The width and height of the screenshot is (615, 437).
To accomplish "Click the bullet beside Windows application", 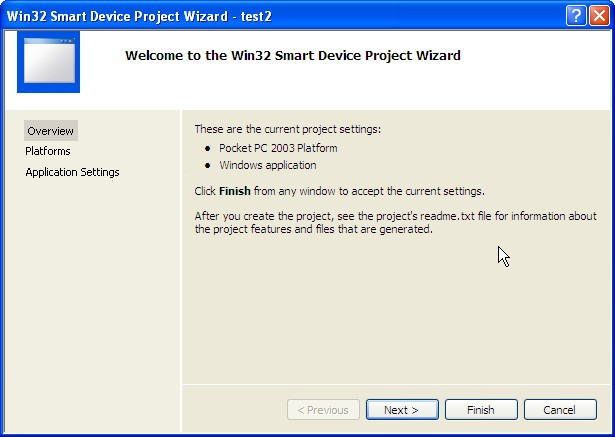I will pyautogui.click(x=207, y=165).
